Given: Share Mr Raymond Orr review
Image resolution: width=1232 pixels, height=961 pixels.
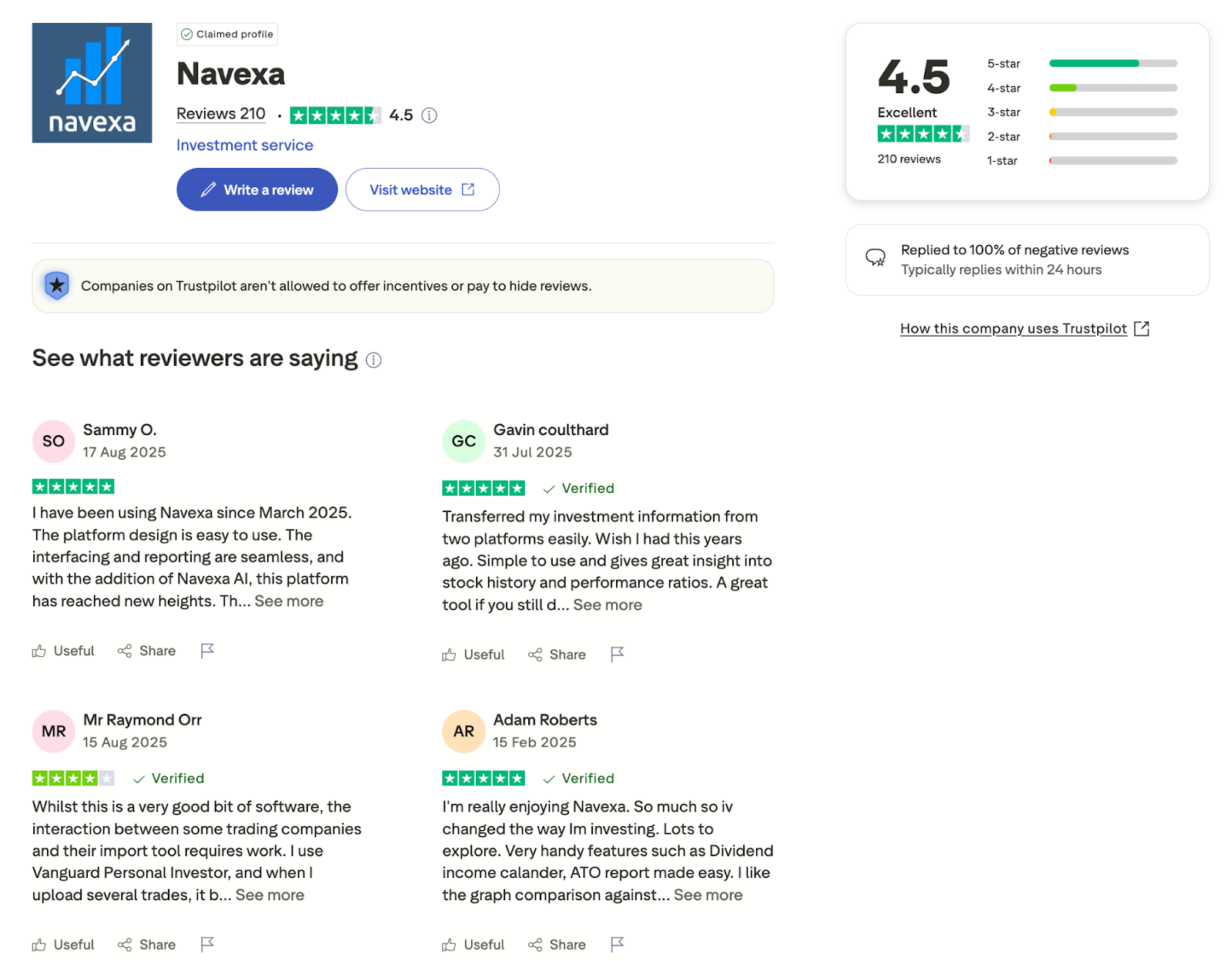Looking at the screenshot, I should pos(146,945).
